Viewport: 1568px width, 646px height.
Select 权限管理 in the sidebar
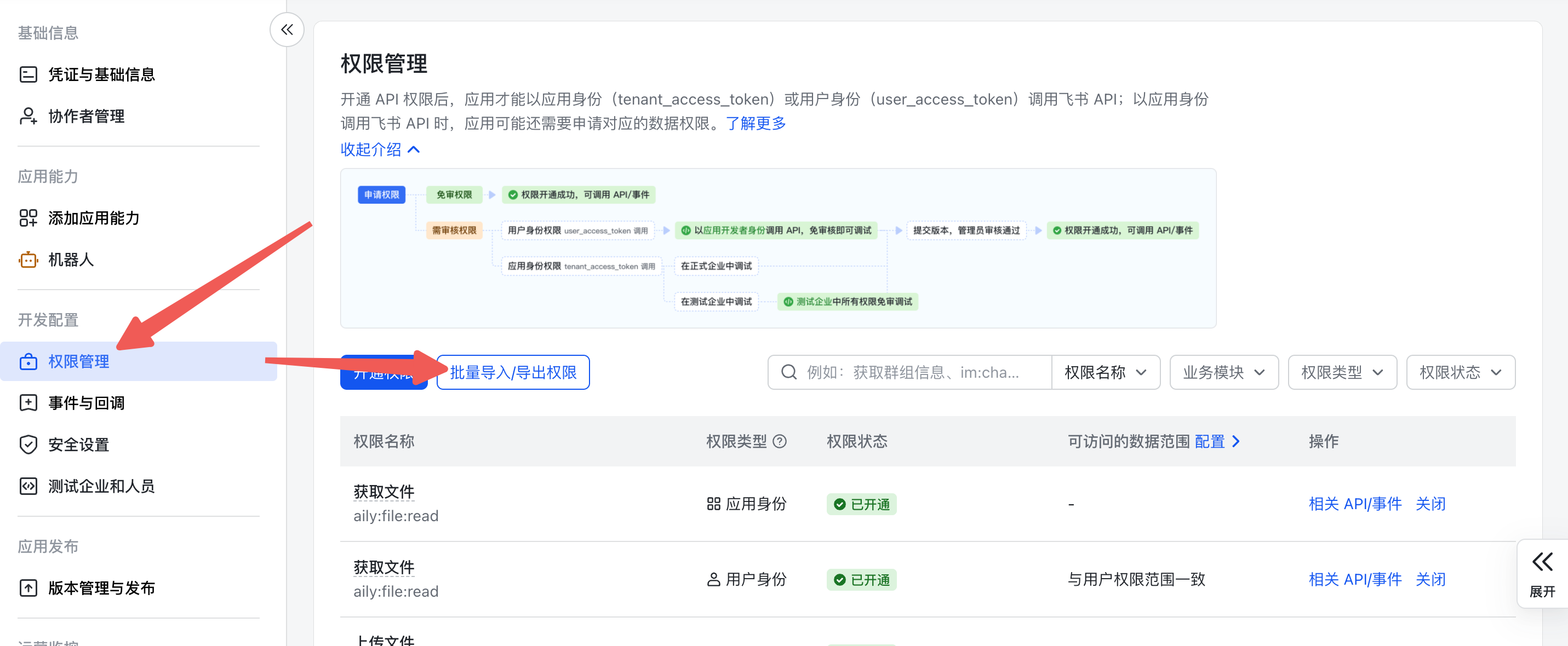point(79,361)
